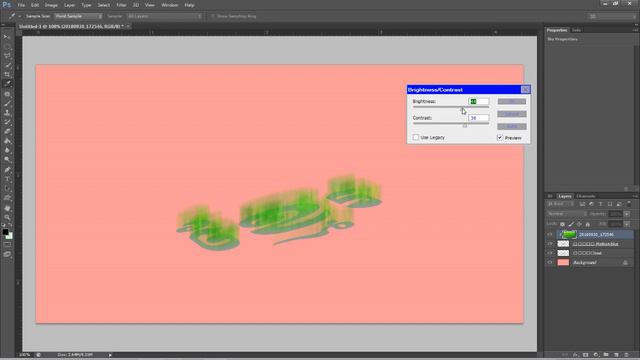Switch to the Info tab

pyautogui.click(x=576, y=30)
